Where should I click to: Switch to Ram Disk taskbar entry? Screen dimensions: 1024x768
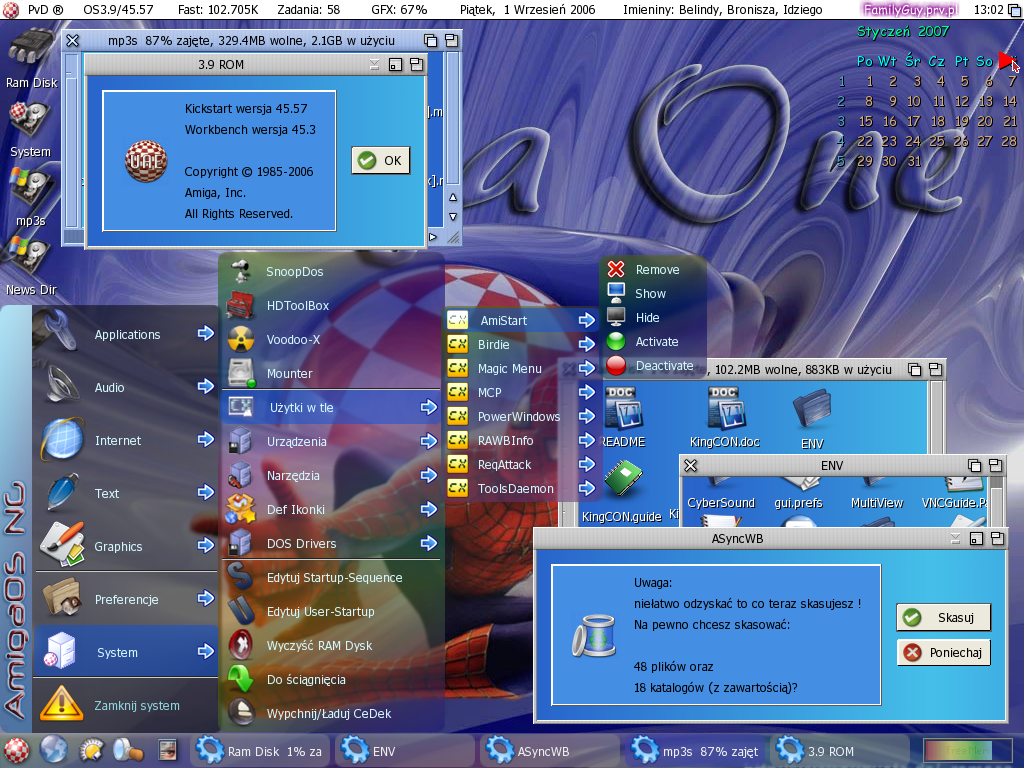click(260, 751)
